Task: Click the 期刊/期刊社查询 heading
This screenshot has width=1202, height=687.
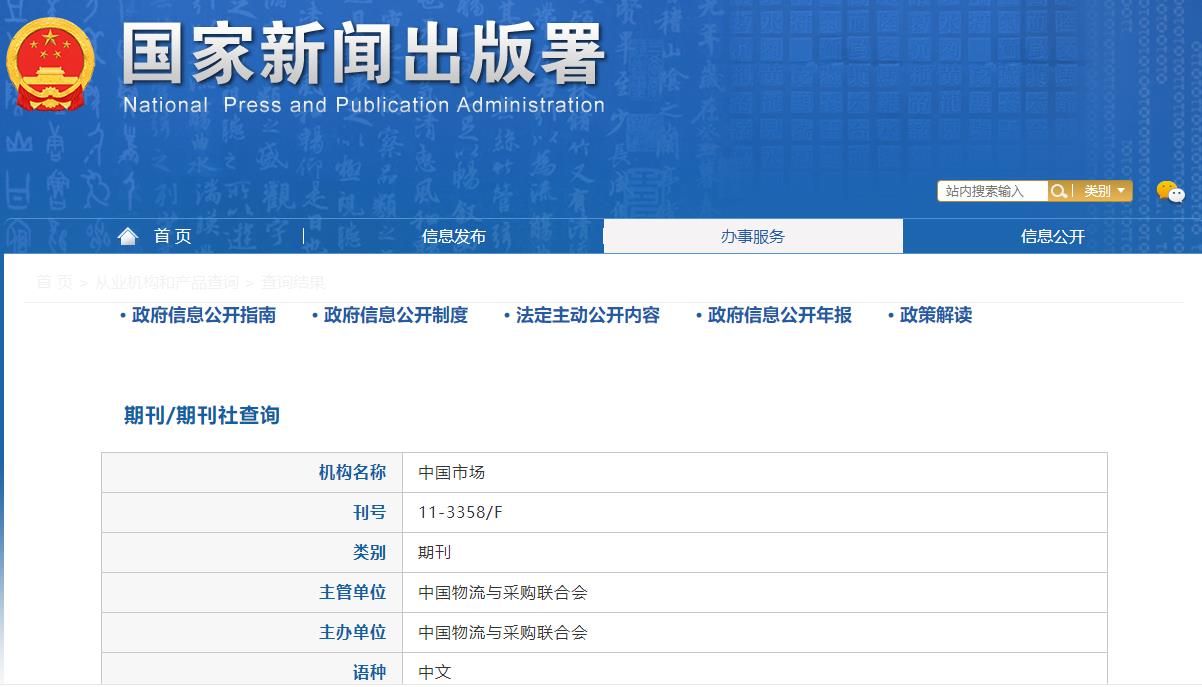Action: point(202,415)
